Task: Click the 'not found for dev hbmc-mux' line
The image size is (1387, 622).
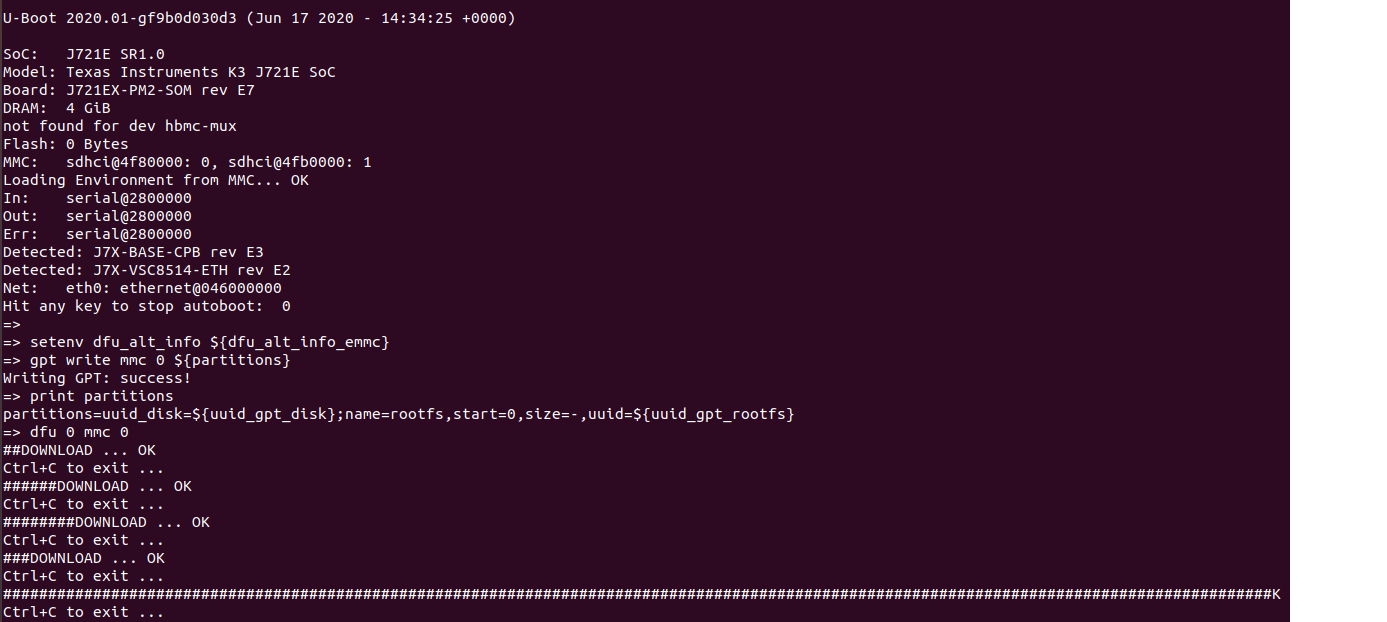Action: [x=120, y=126]
